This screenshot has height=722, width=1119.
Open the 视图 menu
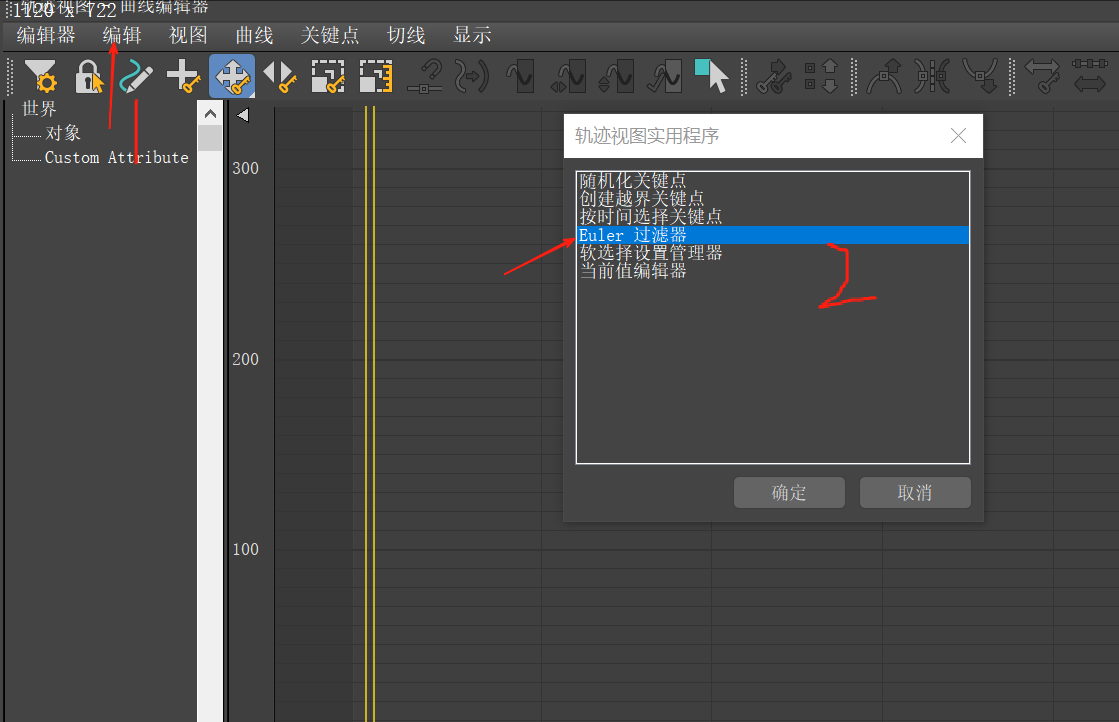click(x=188, y=35)
